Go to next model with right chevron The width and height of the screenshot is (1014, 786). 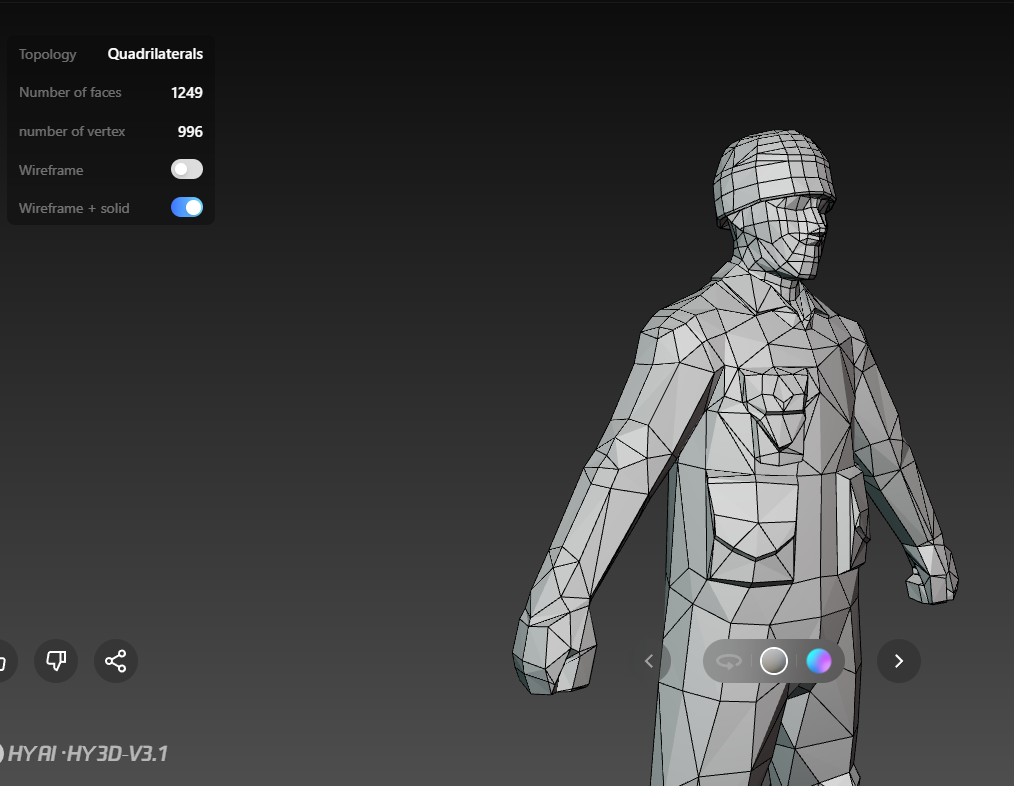coord(899,661)
